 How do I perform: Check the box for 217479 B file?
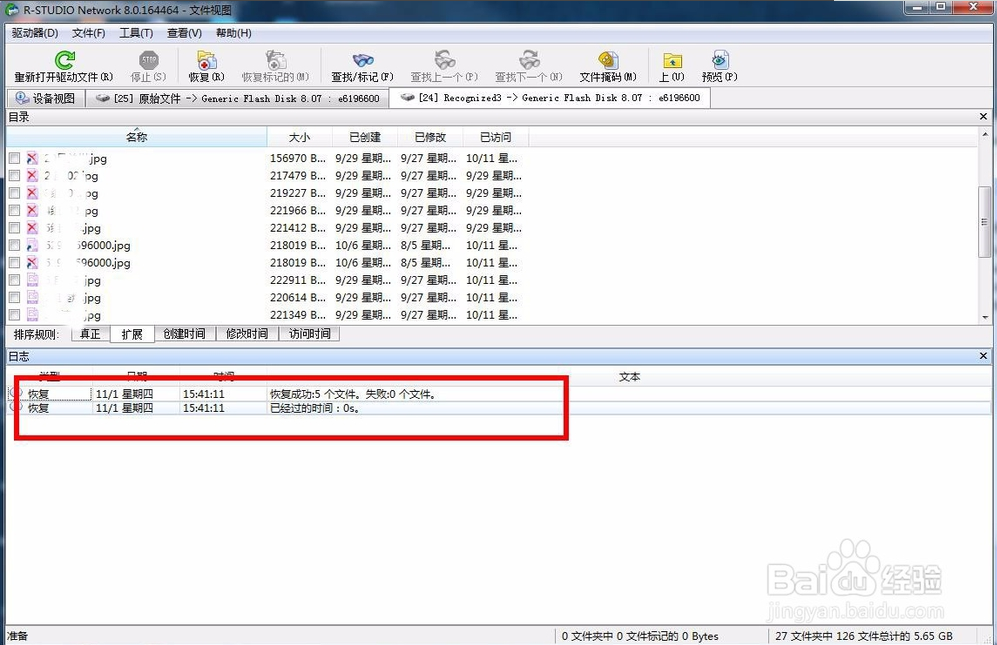14,176
